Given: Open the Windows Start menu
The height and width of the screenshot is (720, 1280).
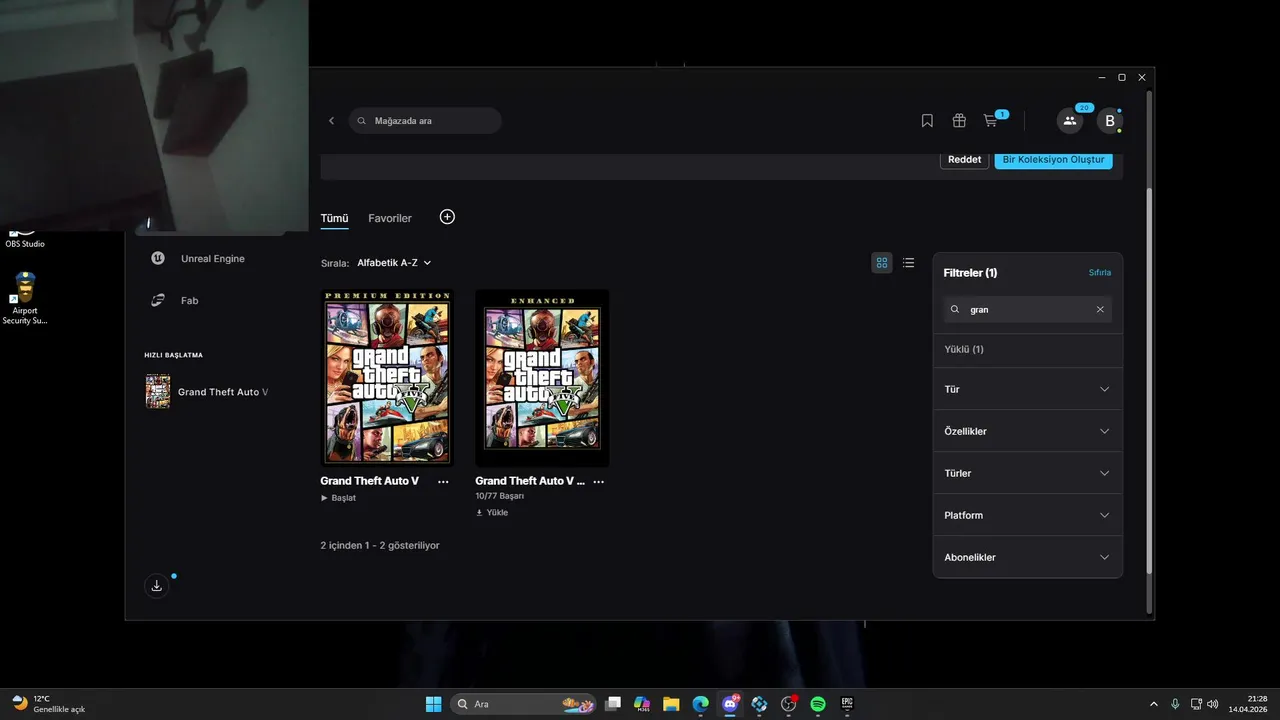Looking at the screenshot, I should [x=434, y=704].
